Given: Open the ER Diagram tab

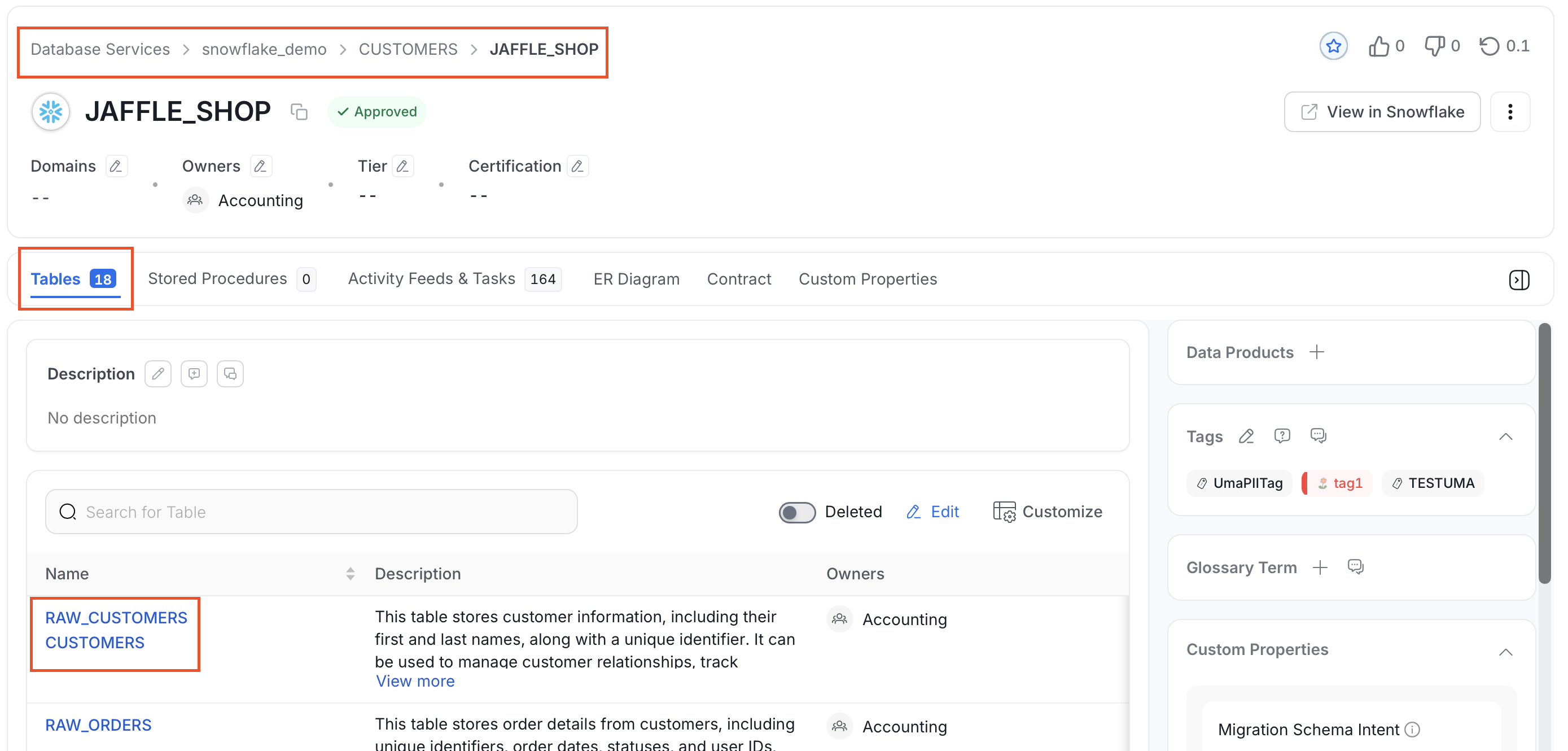Looking at the screenshot, I should pyautogui.click(x=636, y=279).
